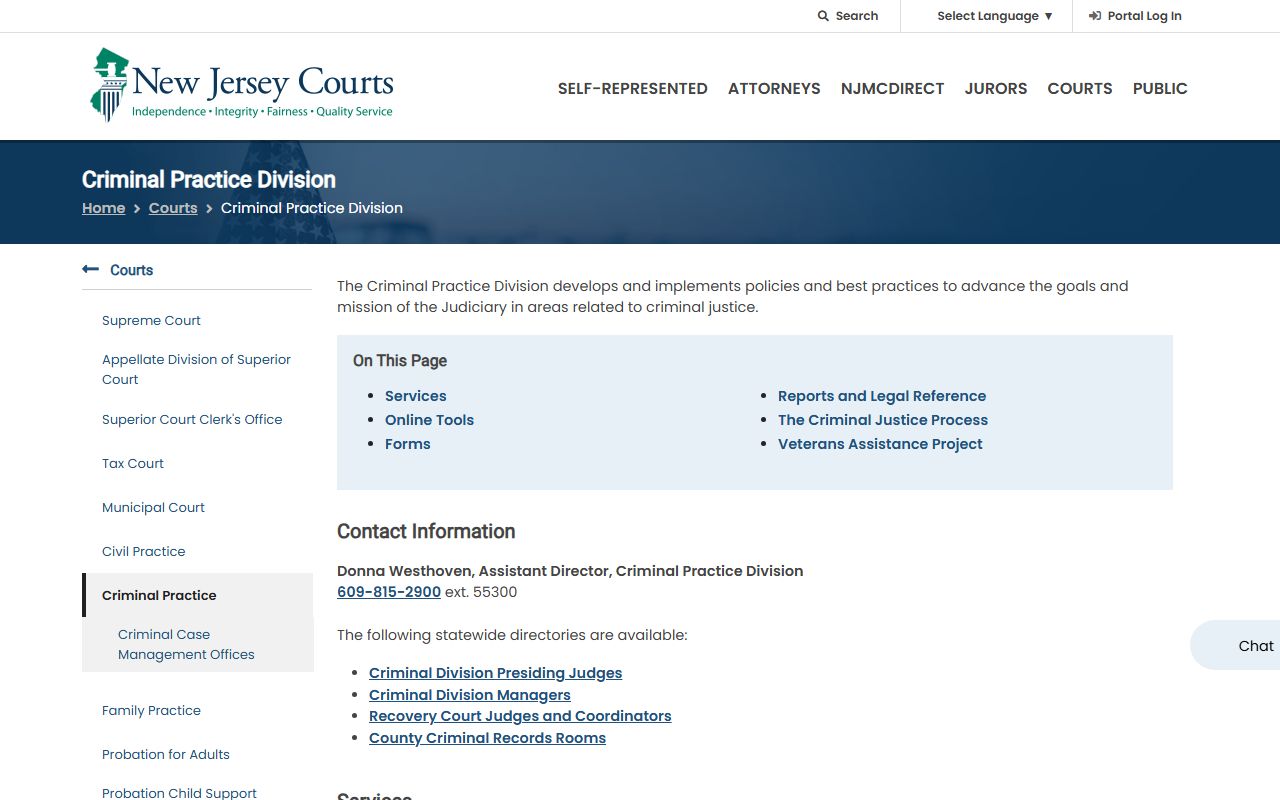Screen dimensions: 1280x800
Task: Open Criminal Division Managers directory
Action: (470, 695)
